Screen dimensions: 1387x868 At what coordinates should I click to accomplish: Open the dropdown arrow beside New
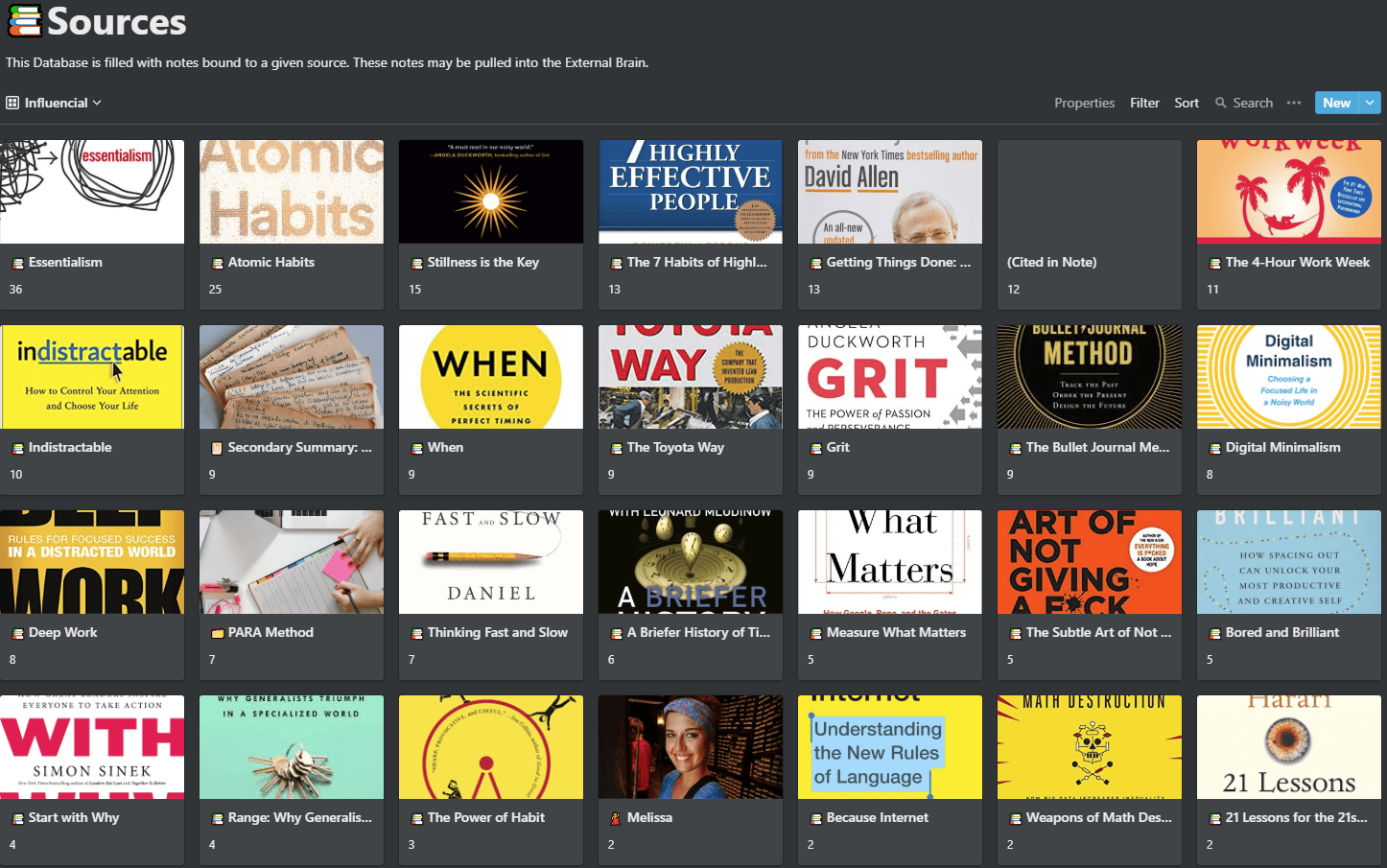(x=1370, y=103)
